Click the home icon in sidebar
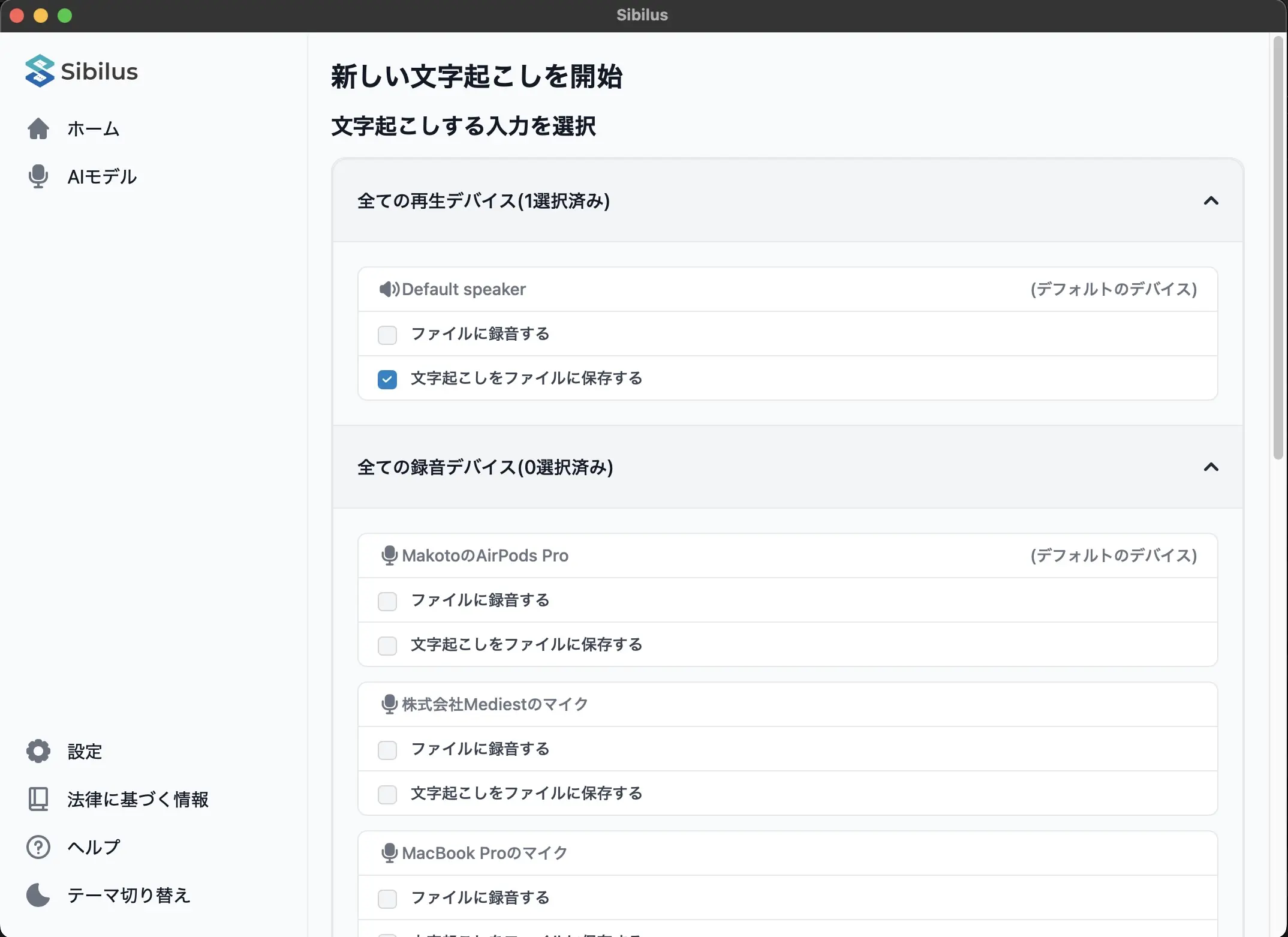 (38, 128)
